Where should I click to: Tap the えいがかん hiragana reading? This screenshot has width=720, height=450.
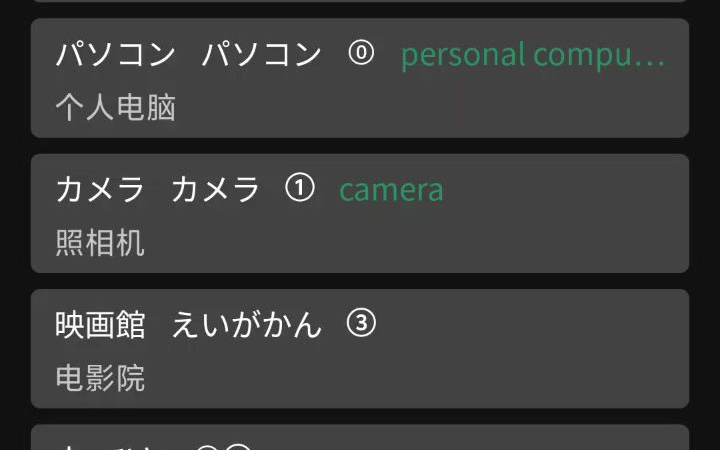[x=246, y=325]
